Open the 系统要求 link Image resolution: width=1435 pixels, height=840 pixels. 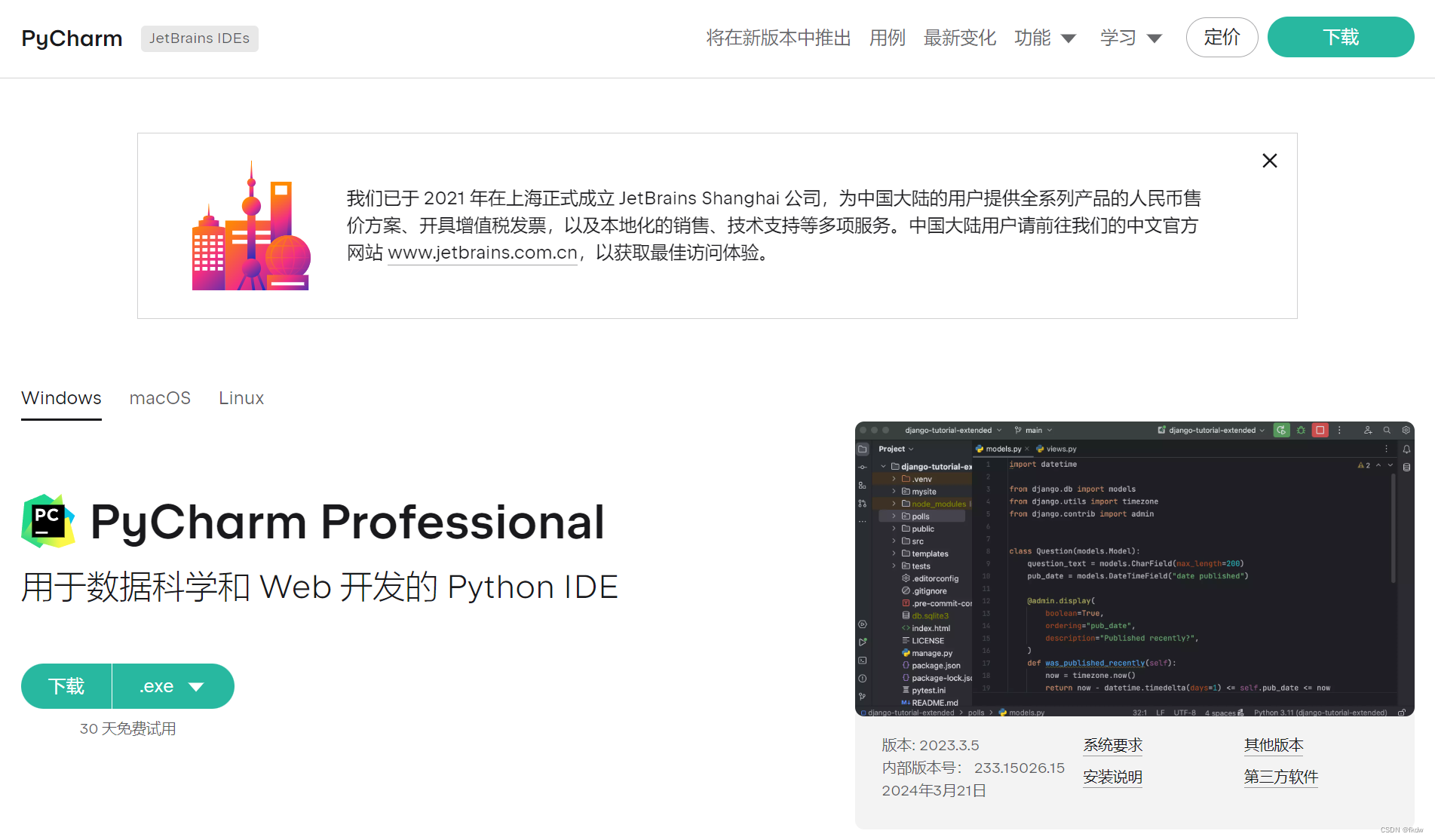coord(1113,745)
